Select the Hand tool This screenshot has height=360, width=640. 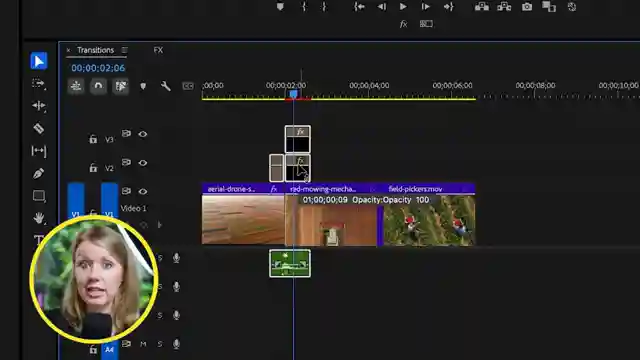(38, 218)
